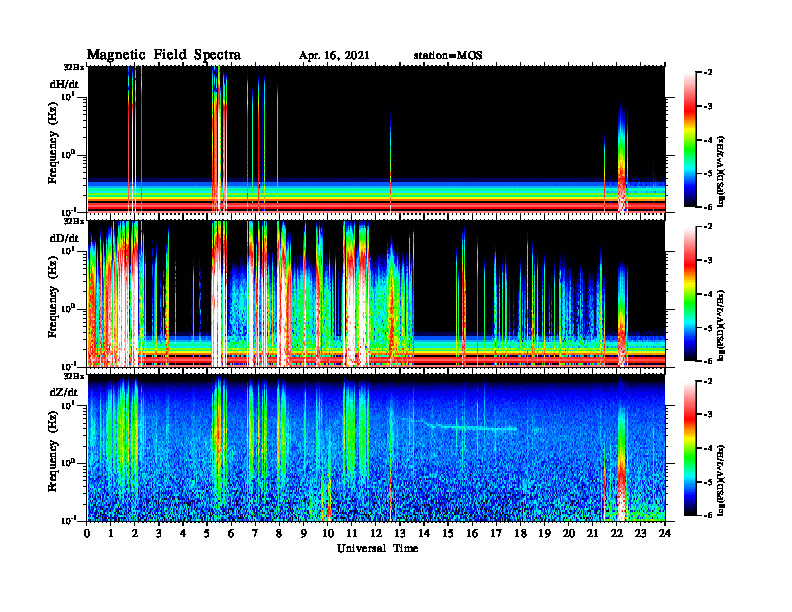Viewport: 792px width, 612px height.
Task: Click hour tick label 20 on time axis
Action: coord(568,533)
